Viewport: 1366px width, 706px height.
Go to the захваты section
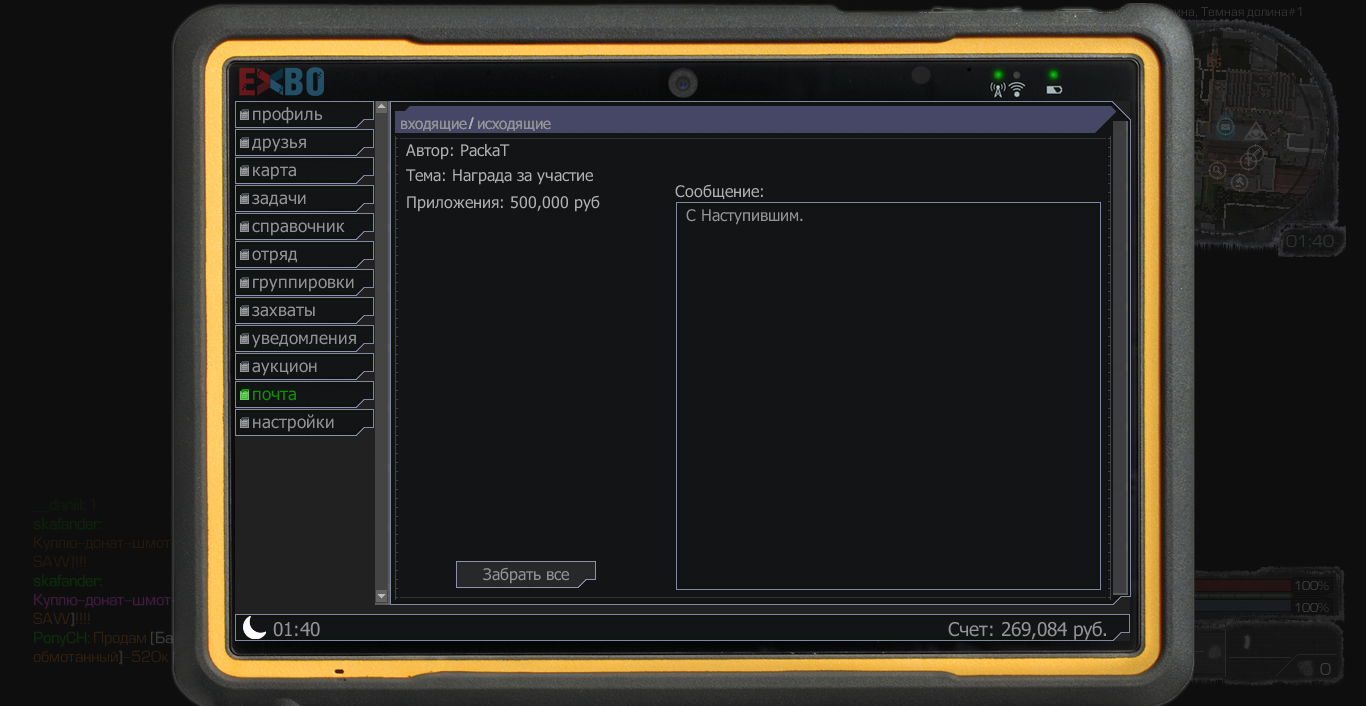pos(304,311)
